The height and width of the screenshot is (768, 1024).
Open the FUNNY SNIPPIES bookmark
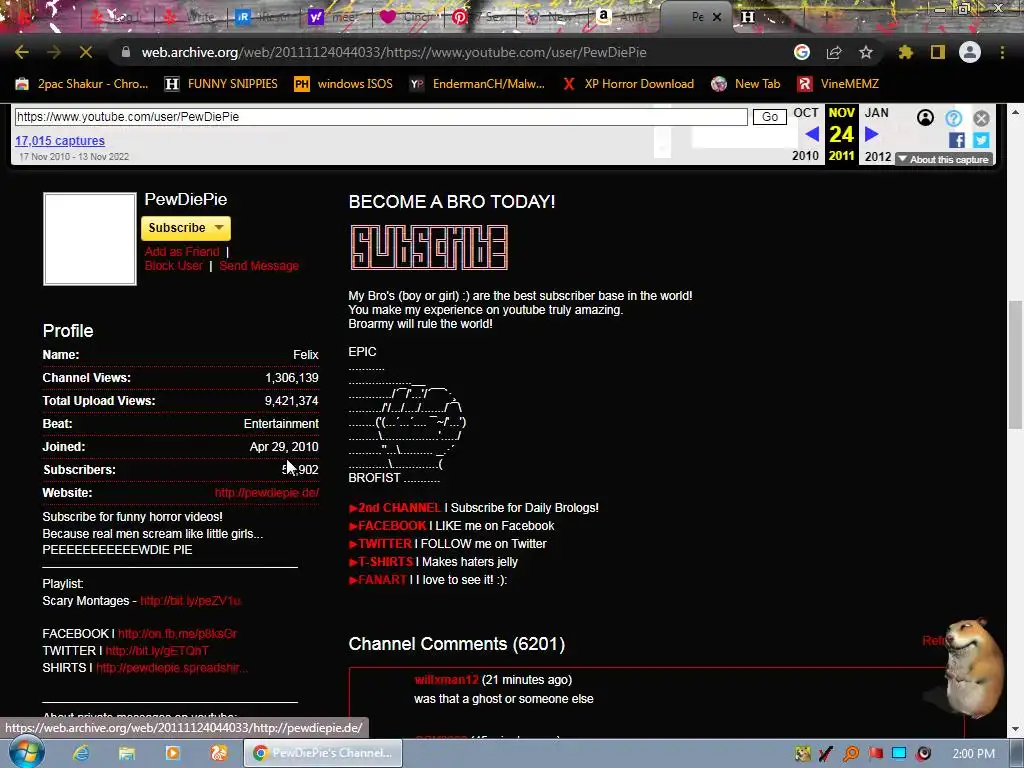(221, 84)
